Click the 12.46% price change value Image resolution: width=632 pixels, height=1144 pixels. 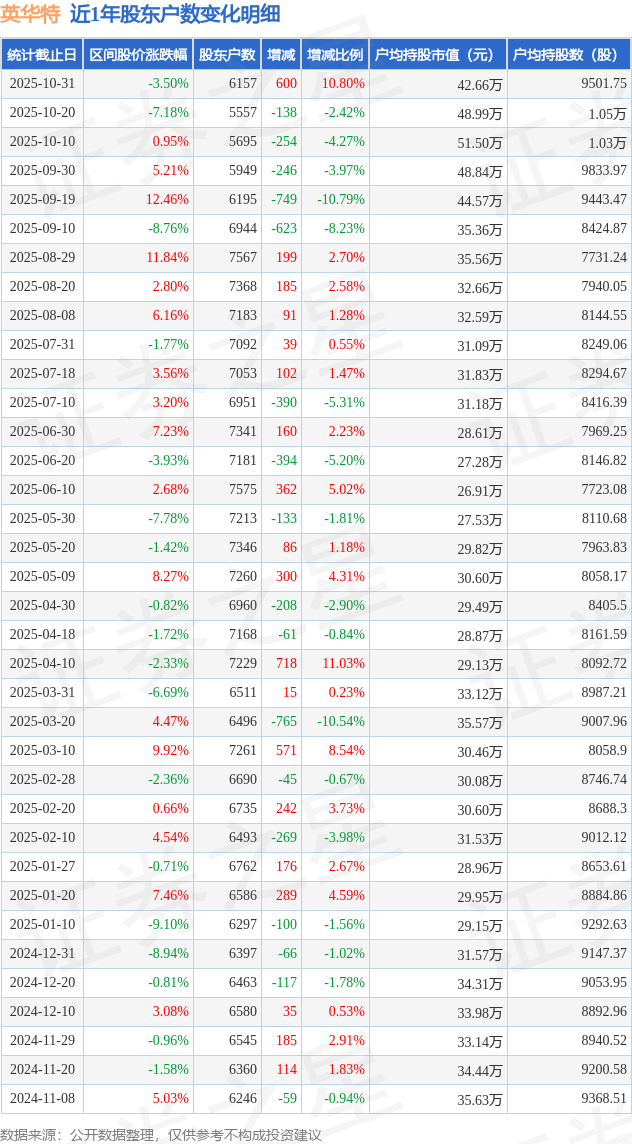[167, 200]
